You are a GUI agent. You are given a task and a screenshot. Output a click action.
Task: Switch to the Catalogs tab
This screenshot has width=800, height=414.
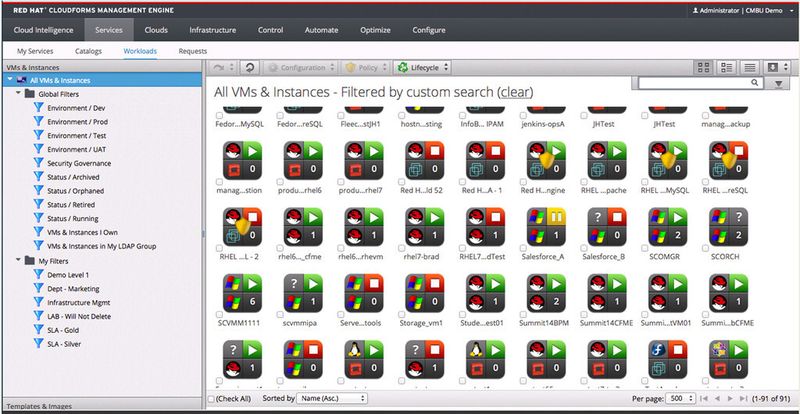coord(88,51)
